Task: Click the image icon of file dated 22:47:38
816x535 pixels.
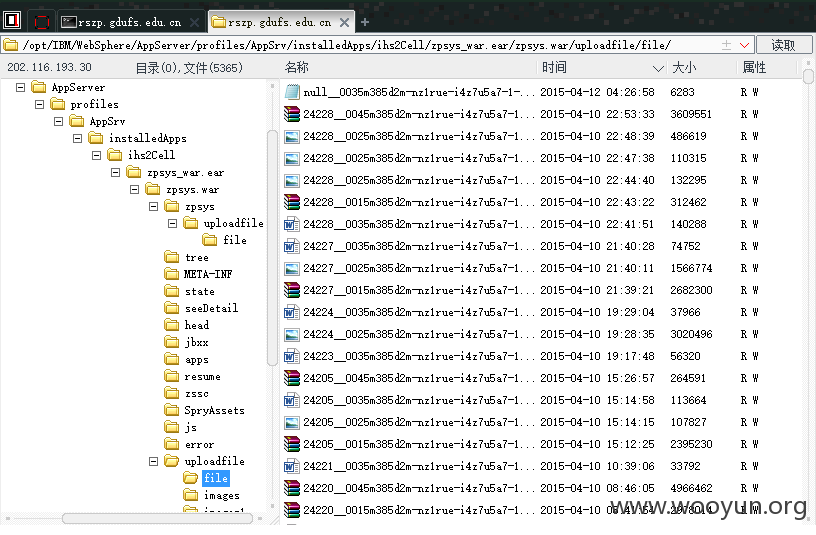Action: [292, 158]
